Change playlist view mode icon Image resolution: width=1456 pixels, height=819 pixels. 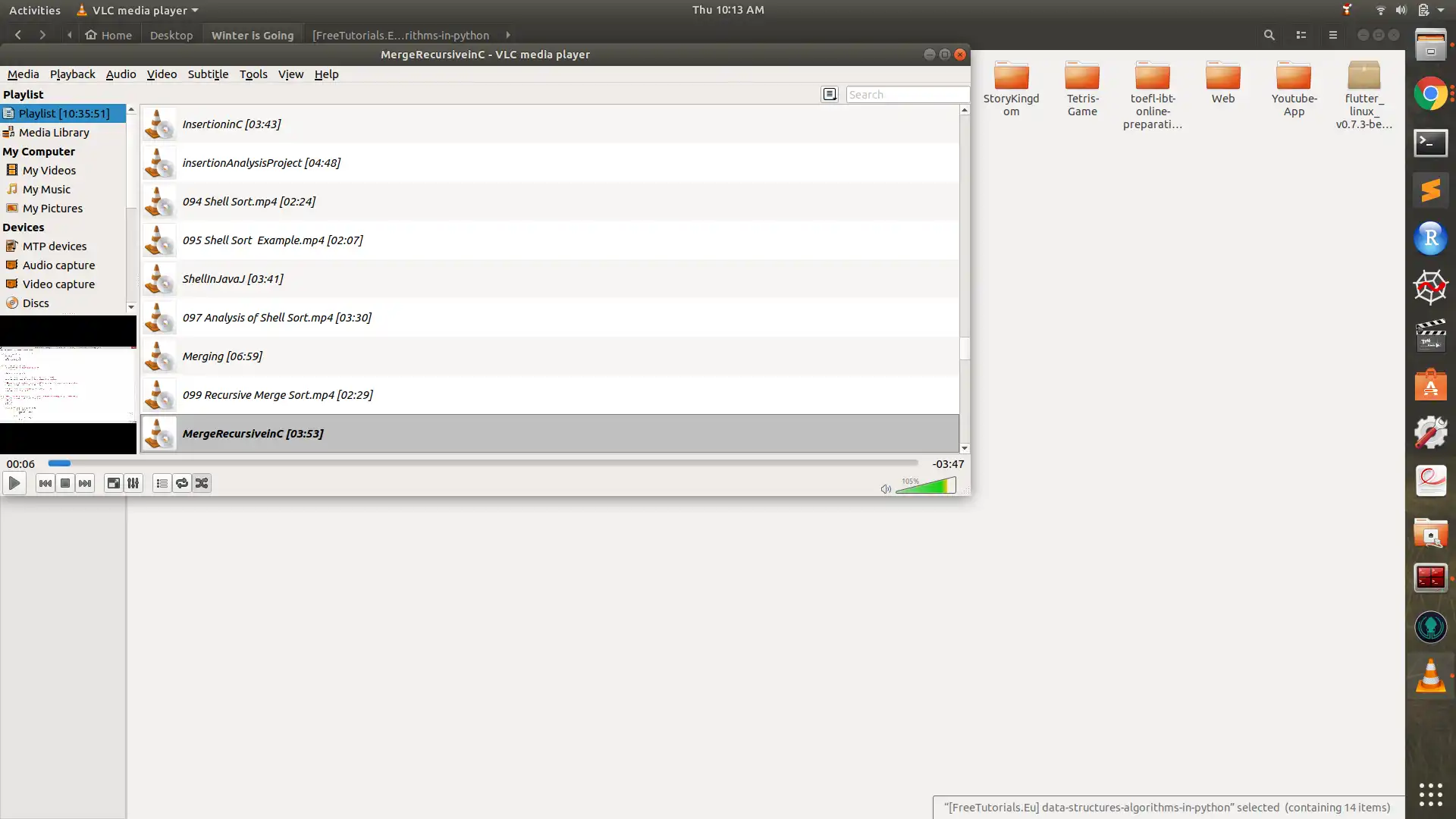tap(830, 94)
